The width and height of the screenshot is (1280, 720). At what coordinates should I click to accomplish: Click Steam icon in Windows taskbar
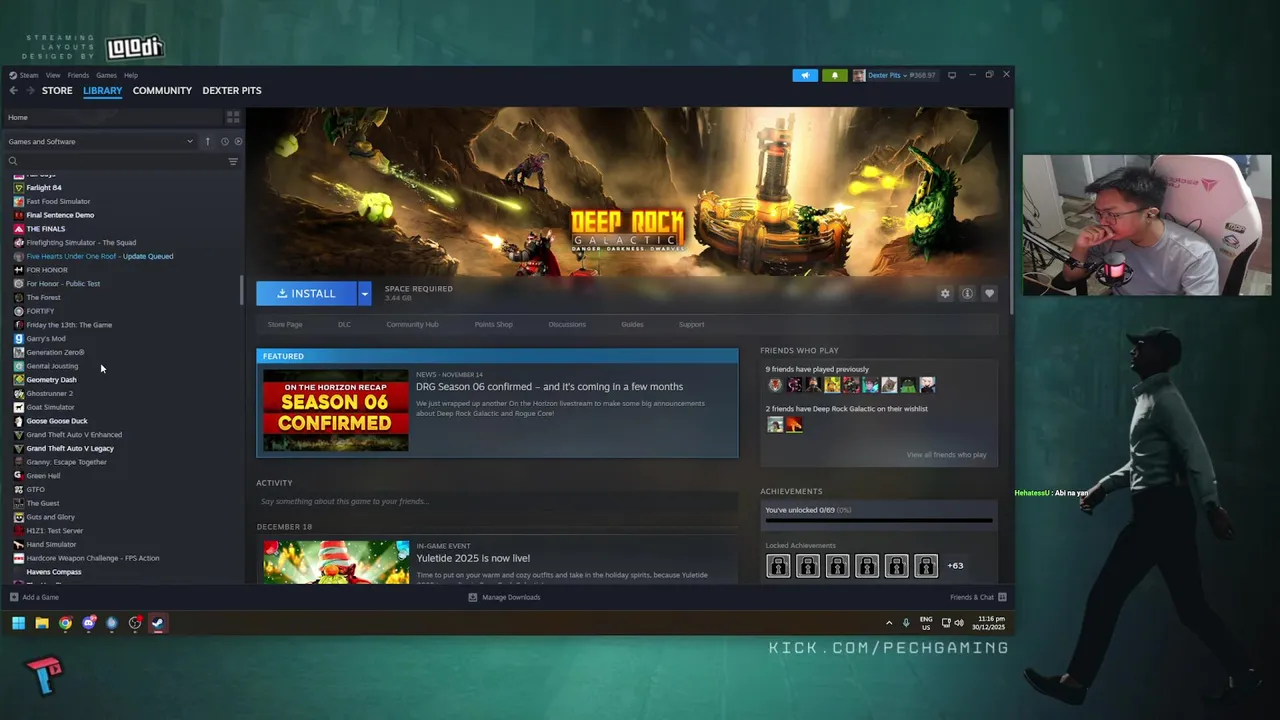pyautogui.click(x=158, y=623)
